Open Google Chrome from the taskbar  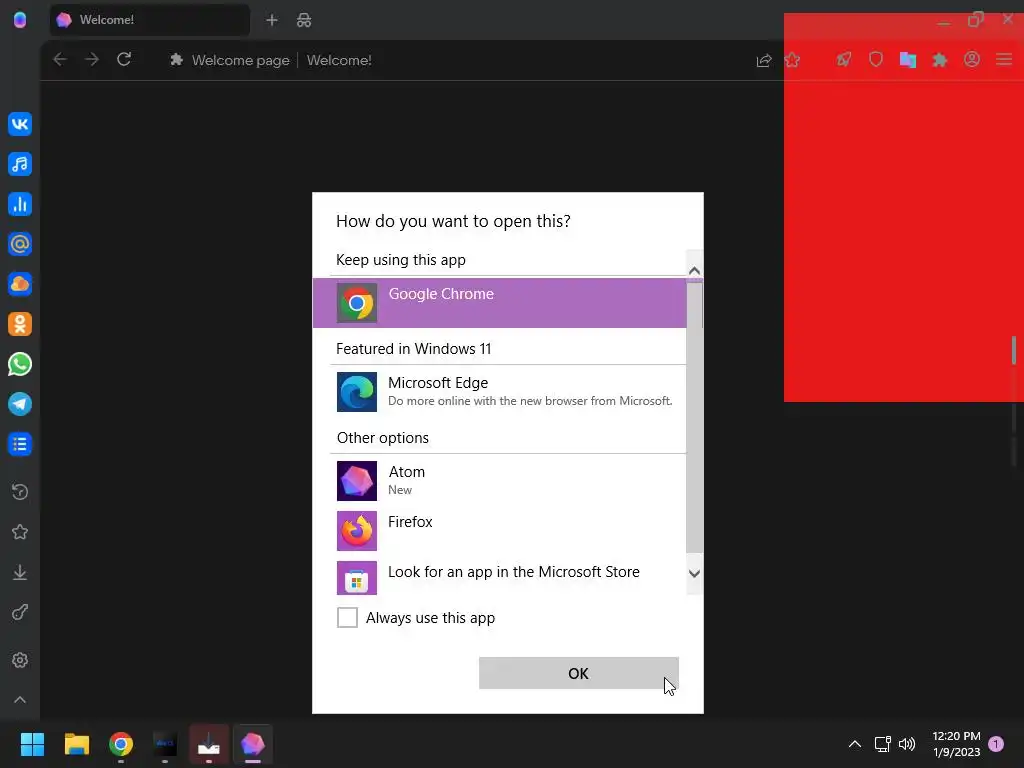click(121, 744)
